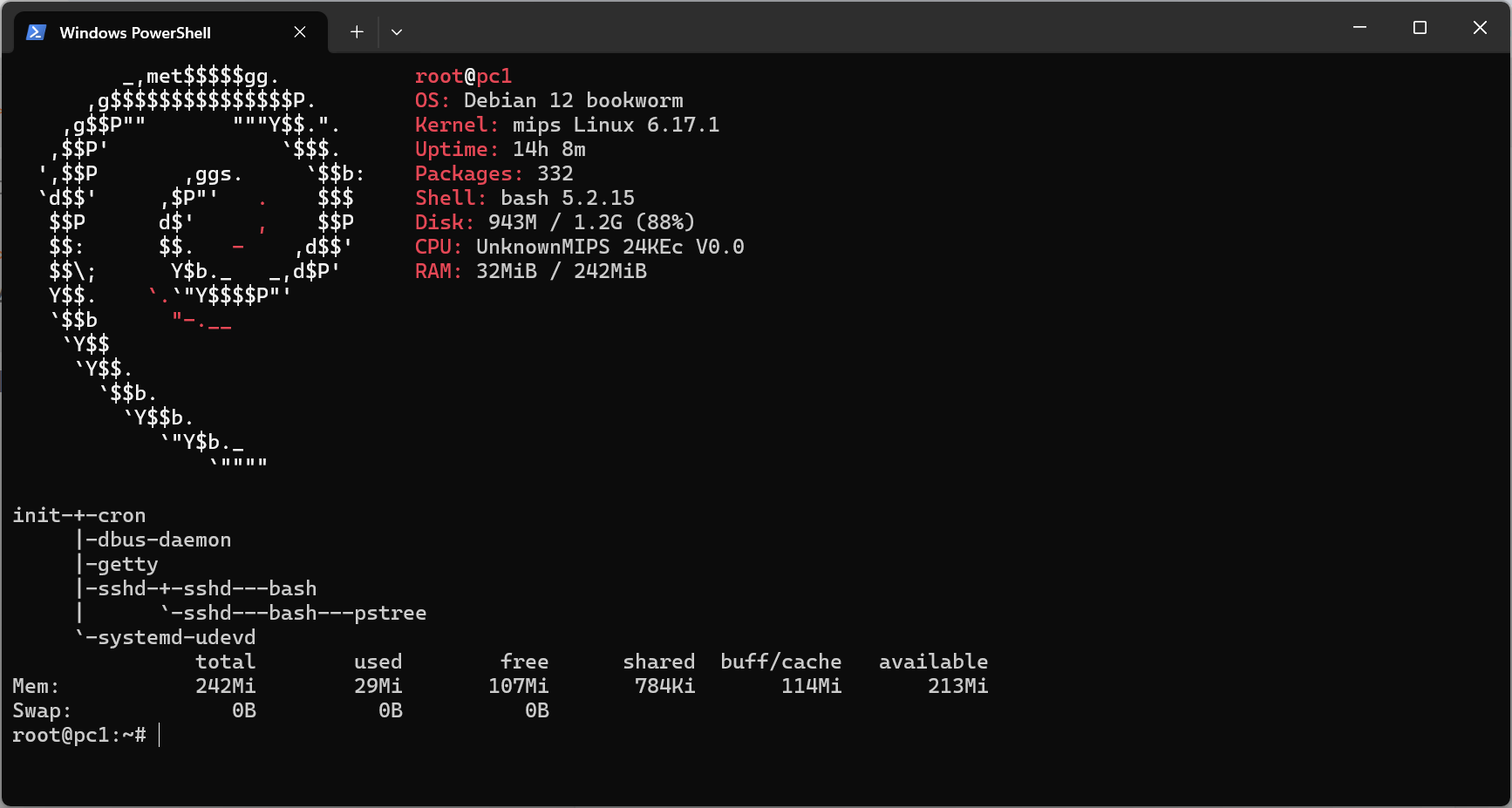The image size is (1512, 808).
Task: Click the Mem total value '242Mi'
Action: click(x=226, y=686)
